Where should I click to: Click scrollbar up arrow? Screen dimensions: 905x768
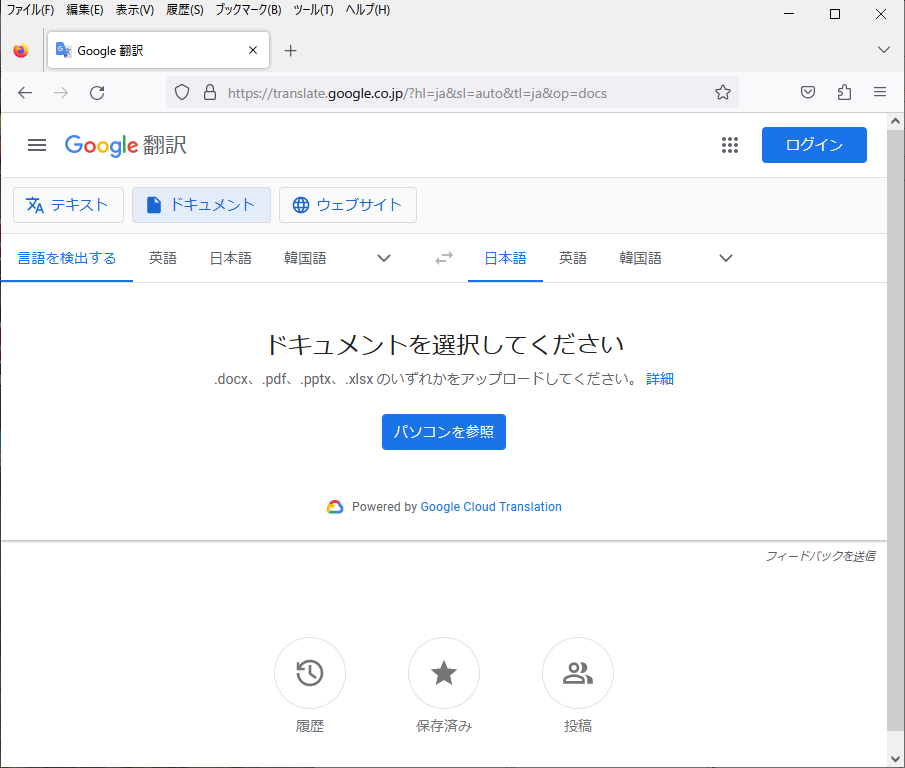click(x=895, y=121)
